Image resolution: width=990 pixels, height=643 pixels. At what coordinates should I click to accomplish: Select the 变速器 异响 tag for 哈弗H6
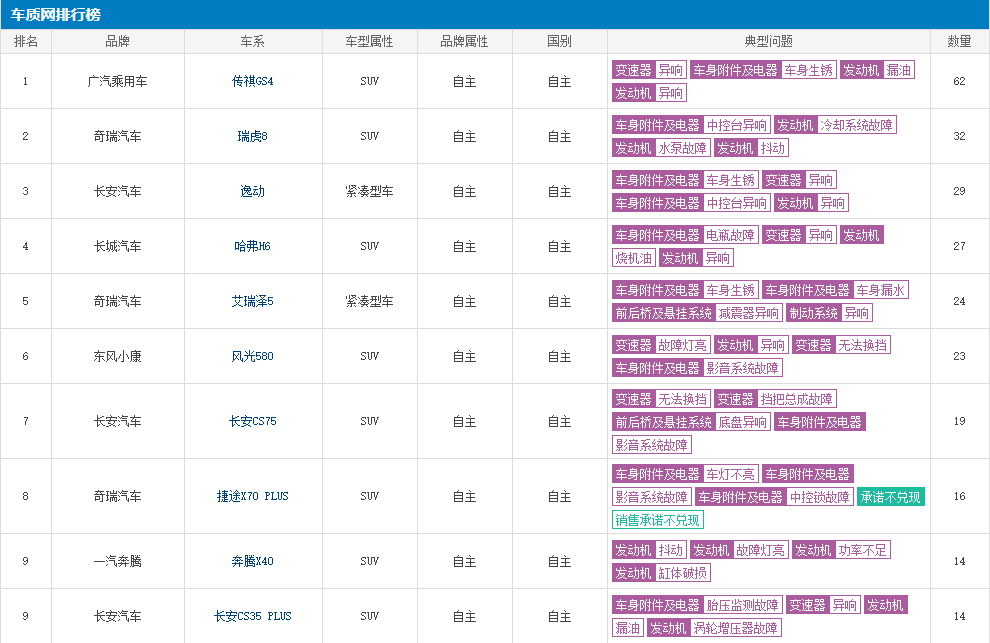point(799,235)
